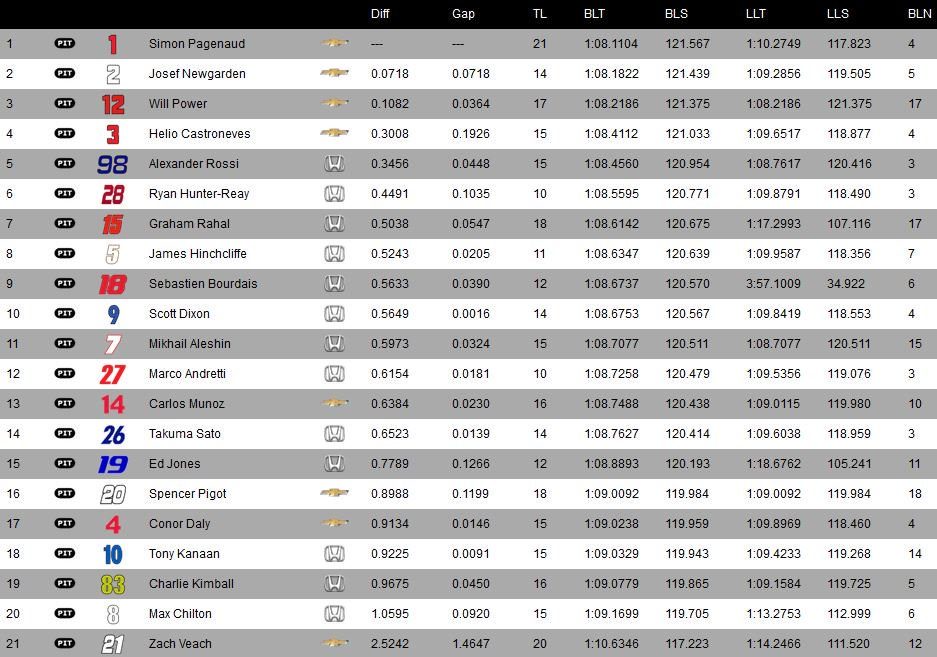Click car number 27 for Marco Andretti
Screen dimensions: 937x657
coord(112,374)
